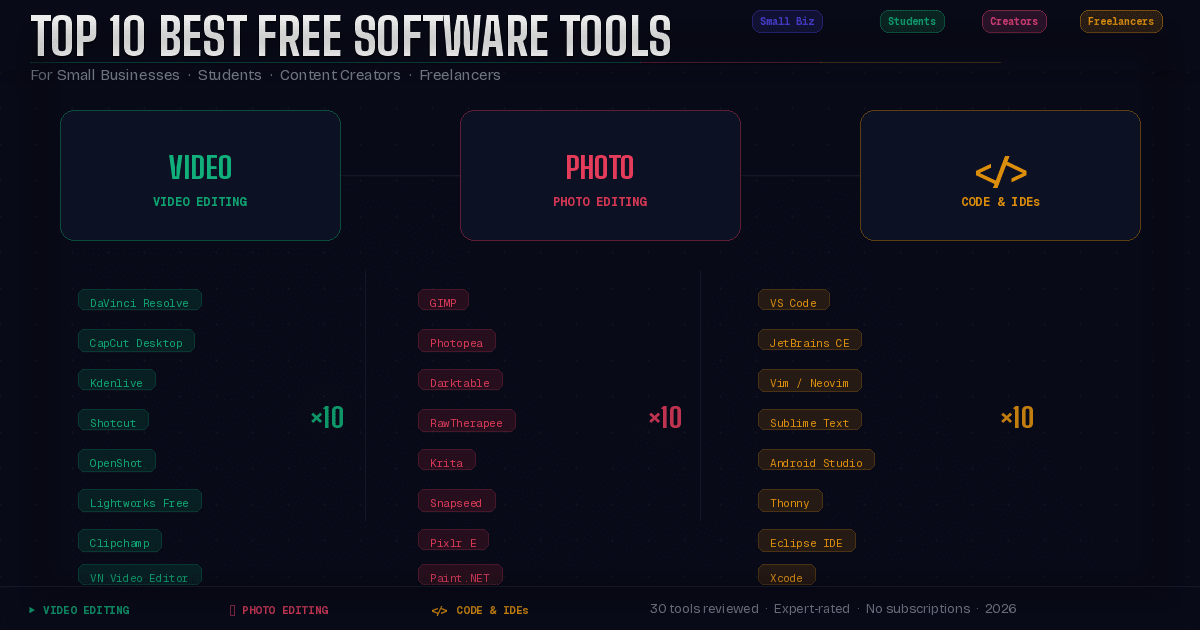Click the DaVinci Resolve entry
This screenshot has width=1200, height=630.
click(x=139, y=300)
